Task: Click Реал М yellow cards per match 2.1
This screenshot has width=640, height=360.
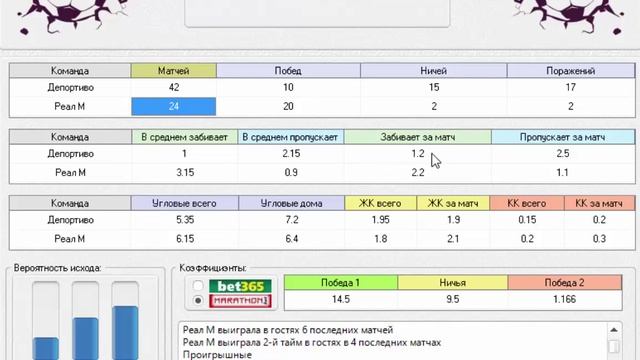Action: pos(453,239)
